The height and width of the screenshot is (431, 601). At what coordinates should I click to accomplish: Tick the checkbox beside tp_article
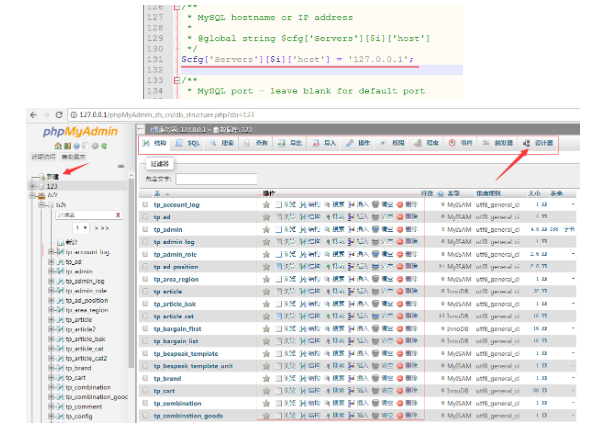pyautogui.click(x=143, y=292)
